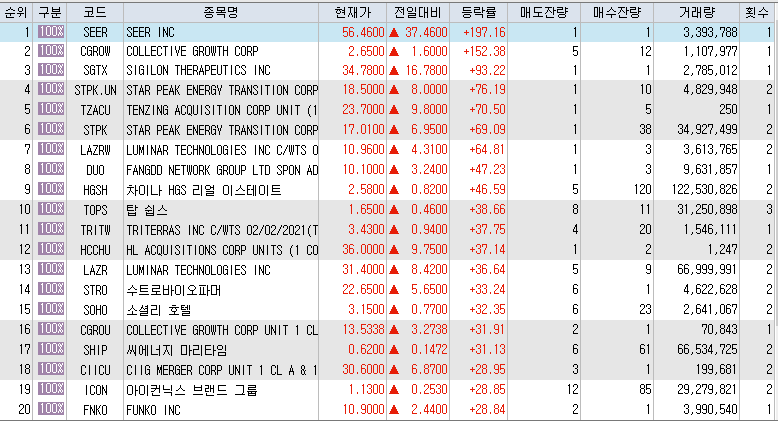The height and width of the screenshot is (421, 778).
Task: Sort by the 횟수 column header
Action: (x=757, y=12)
